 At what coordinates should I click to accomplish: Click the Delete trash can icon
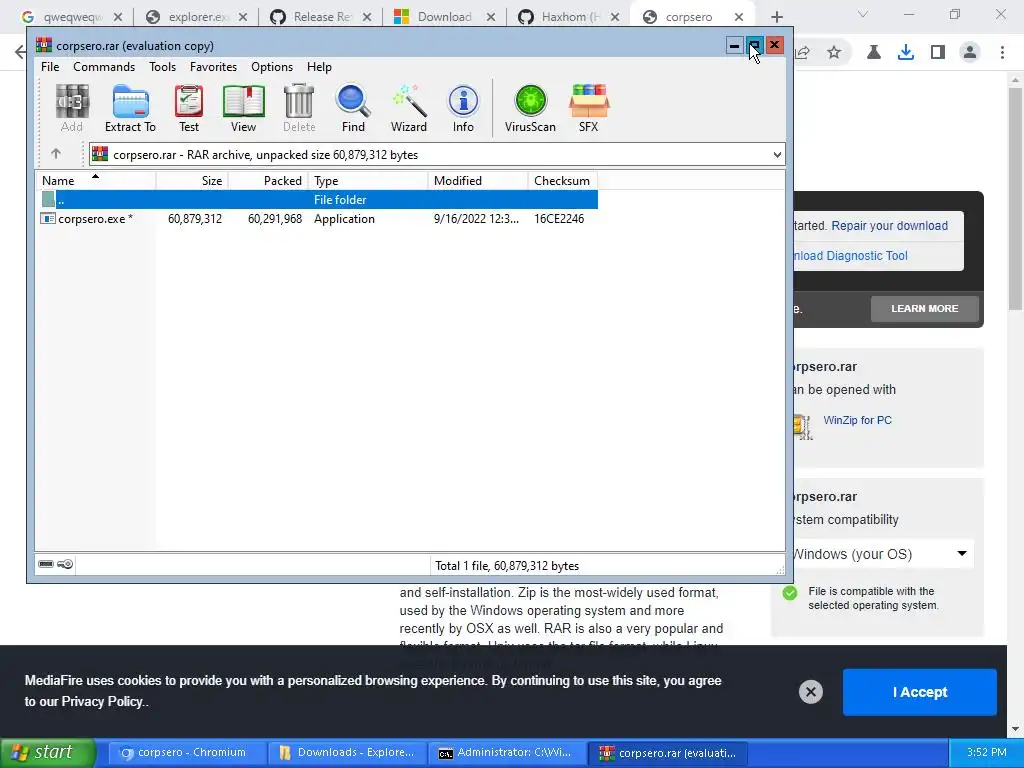(299, 108)
